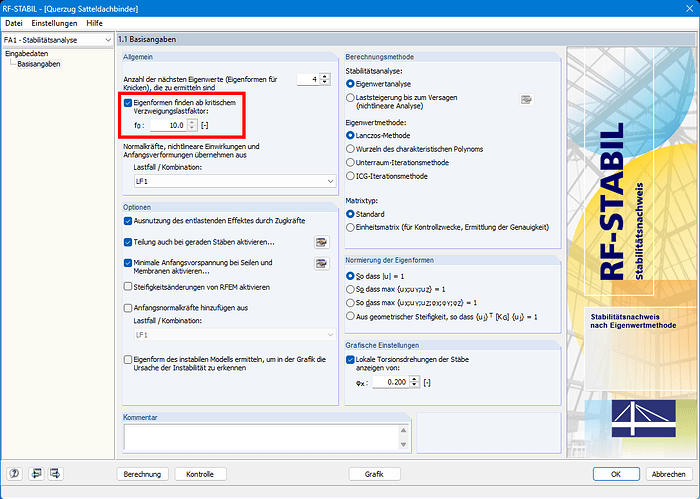Open the greyed-out LF1 dropdown under Anfangsnormalkräfte
The image size is (700, 499).
(x=235, y=335)
